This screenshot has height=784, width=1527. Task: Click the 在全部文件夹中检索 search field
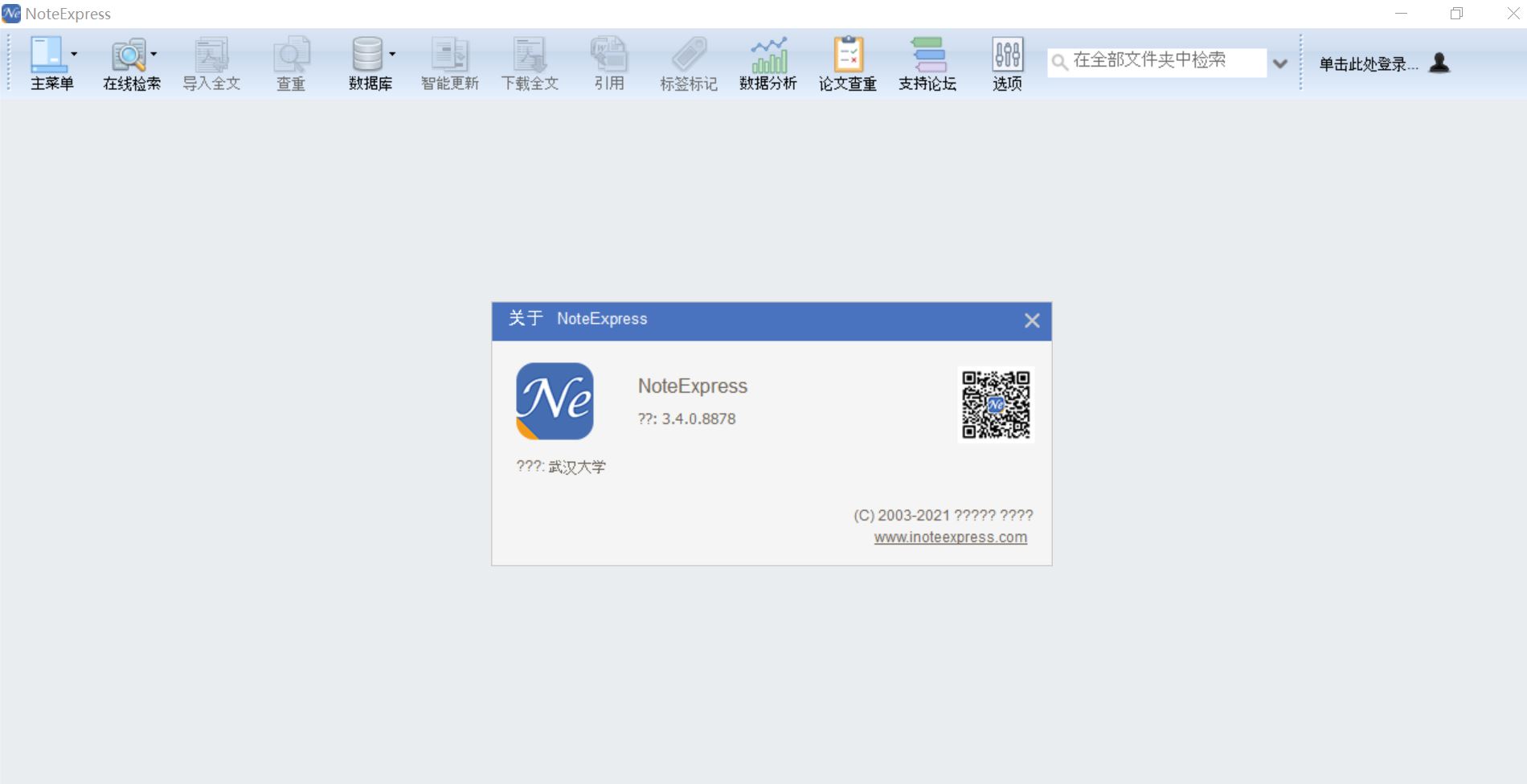tap(1157, 61)
